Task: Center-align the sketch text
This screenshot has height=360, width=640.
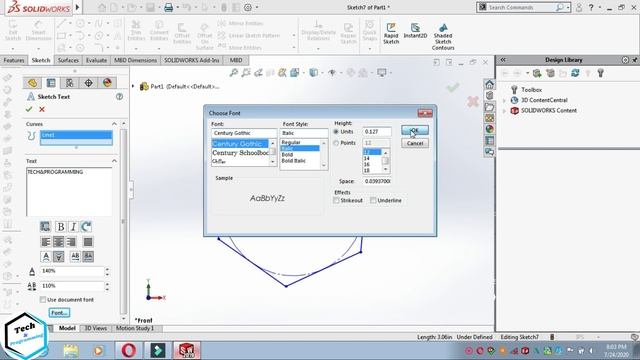Action: point(58,242)
